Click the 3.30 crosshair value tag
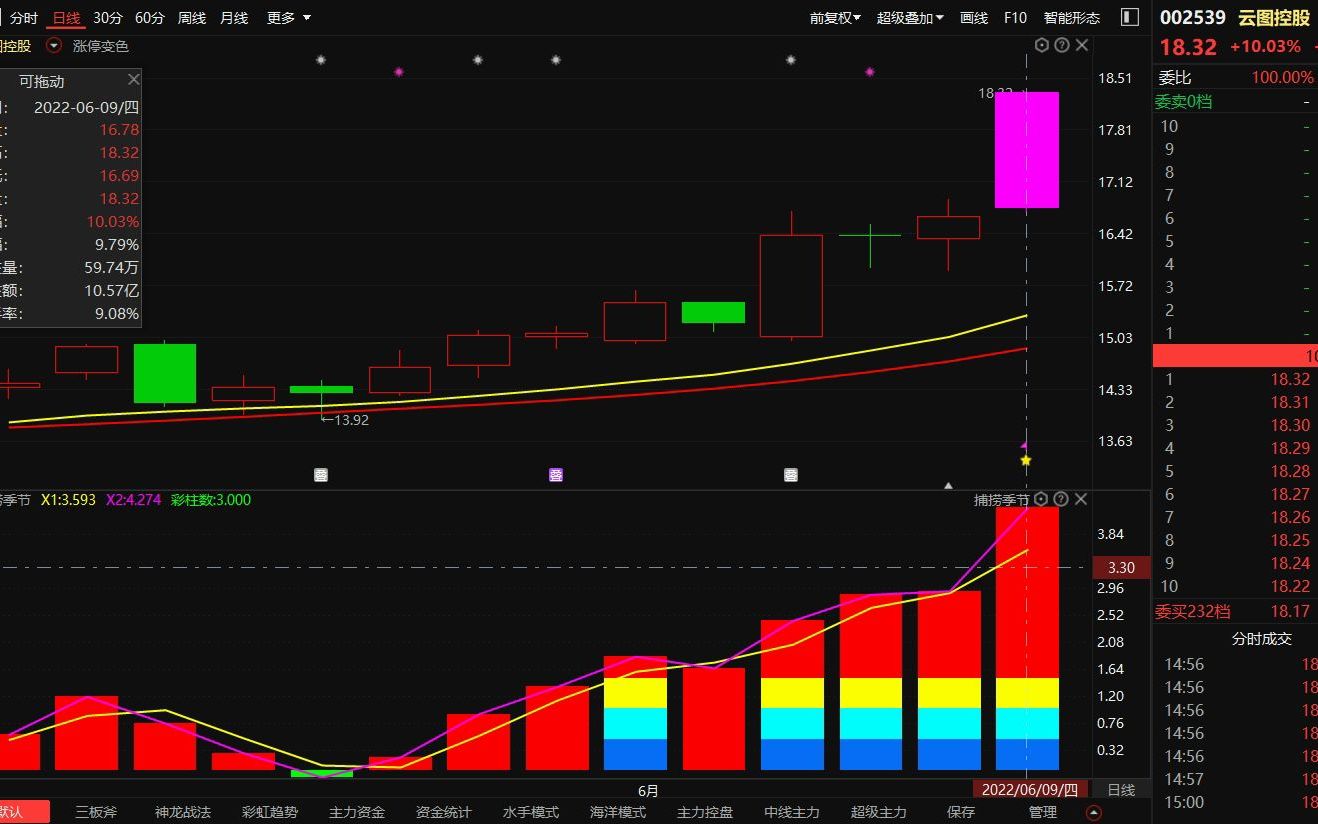This screenshot has width=1318, height=824. (1121, 567)
